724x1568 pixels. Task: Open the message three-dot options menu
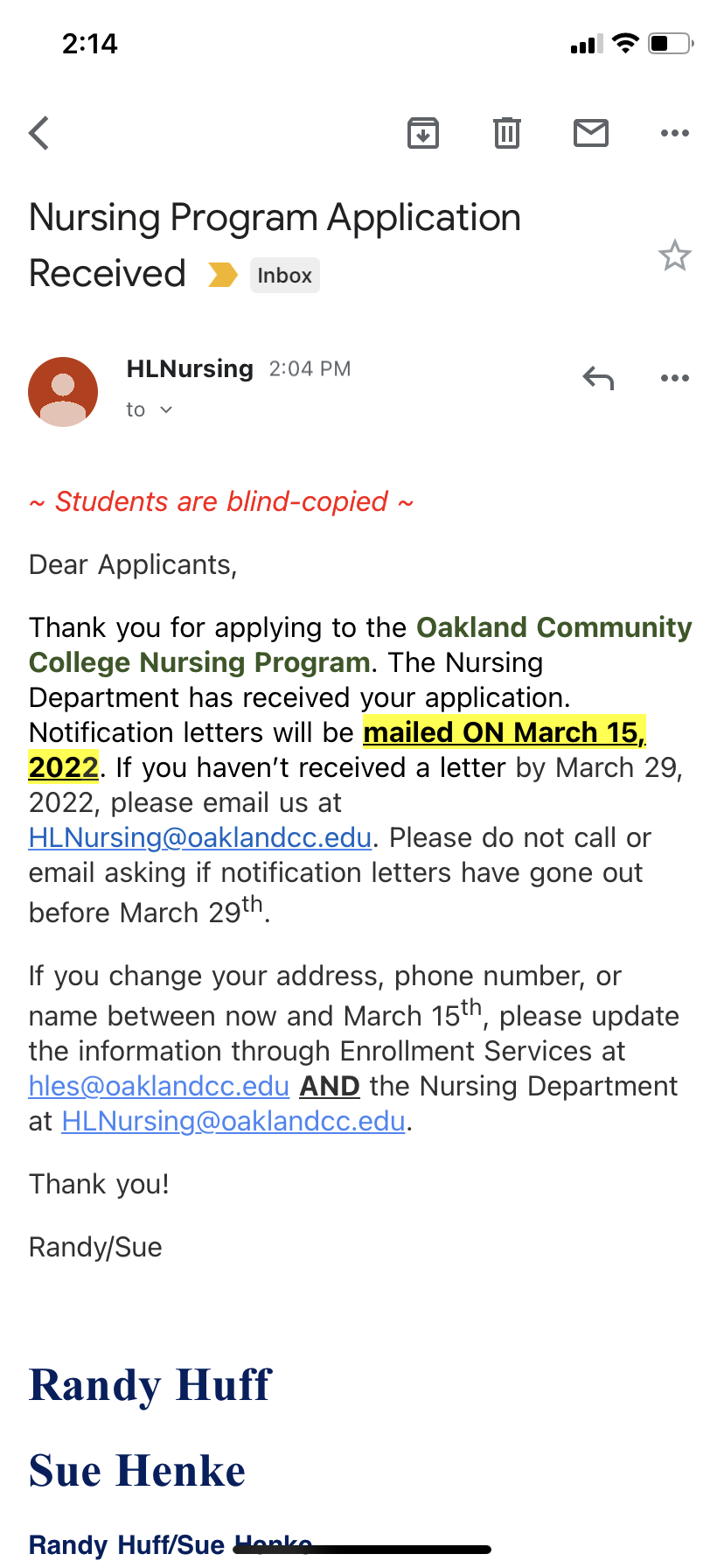click(x=675, y=378)
